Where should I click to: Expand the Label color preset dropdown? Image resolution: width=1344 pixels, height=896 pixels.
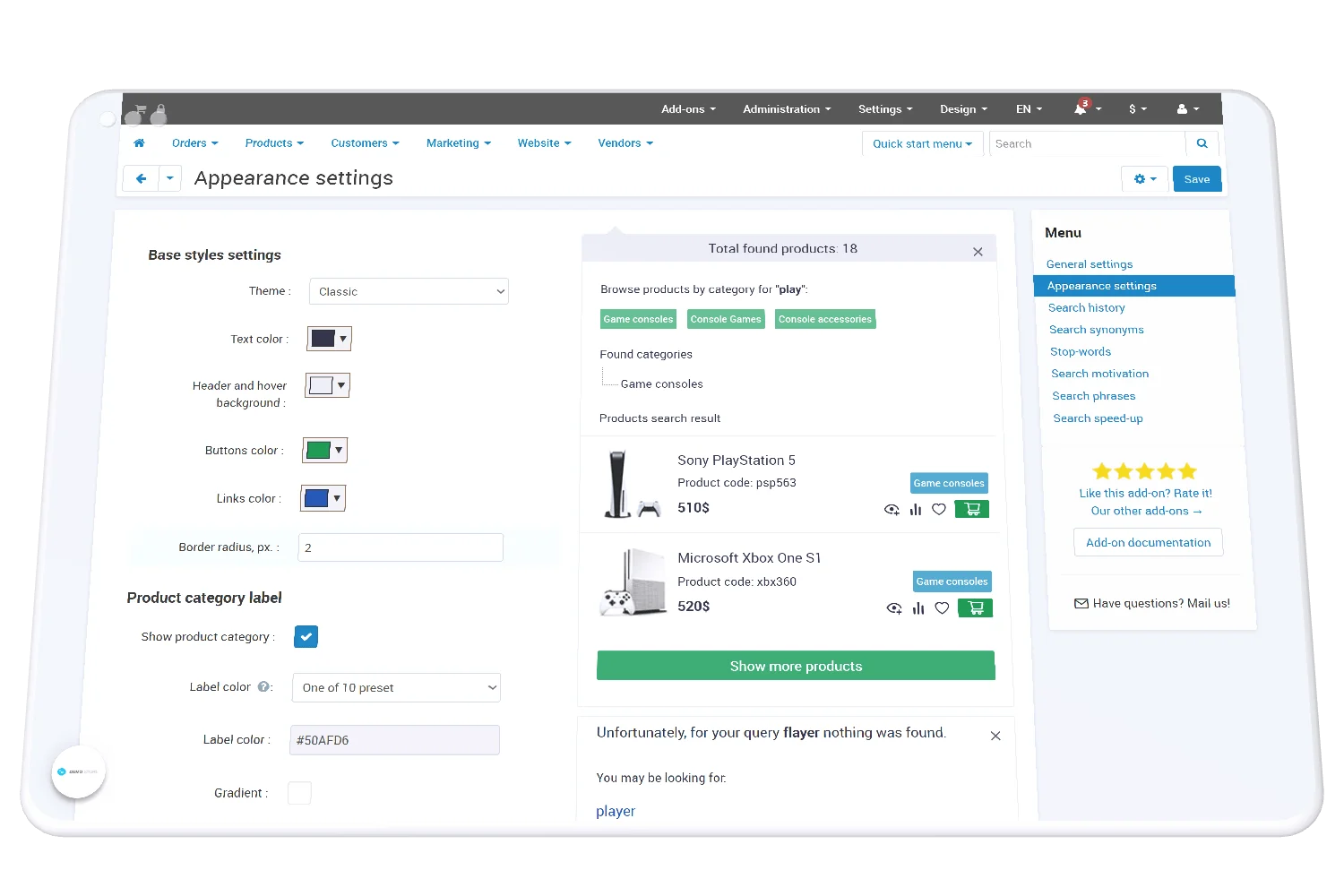(396, 688)
